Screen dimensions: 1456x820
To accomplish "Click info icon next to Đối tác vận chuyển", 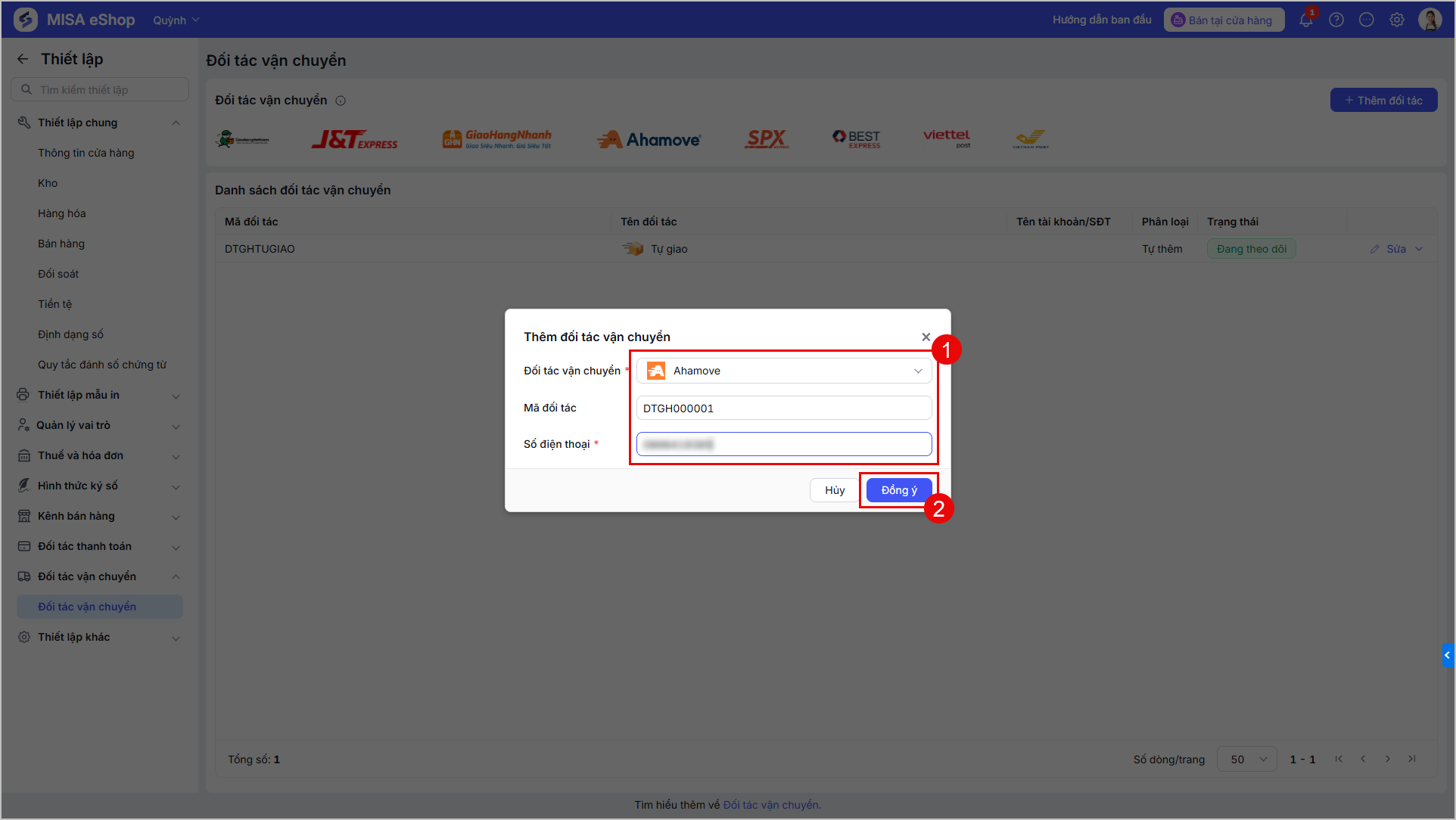I will pyautogui.click(x=341, y=101).
